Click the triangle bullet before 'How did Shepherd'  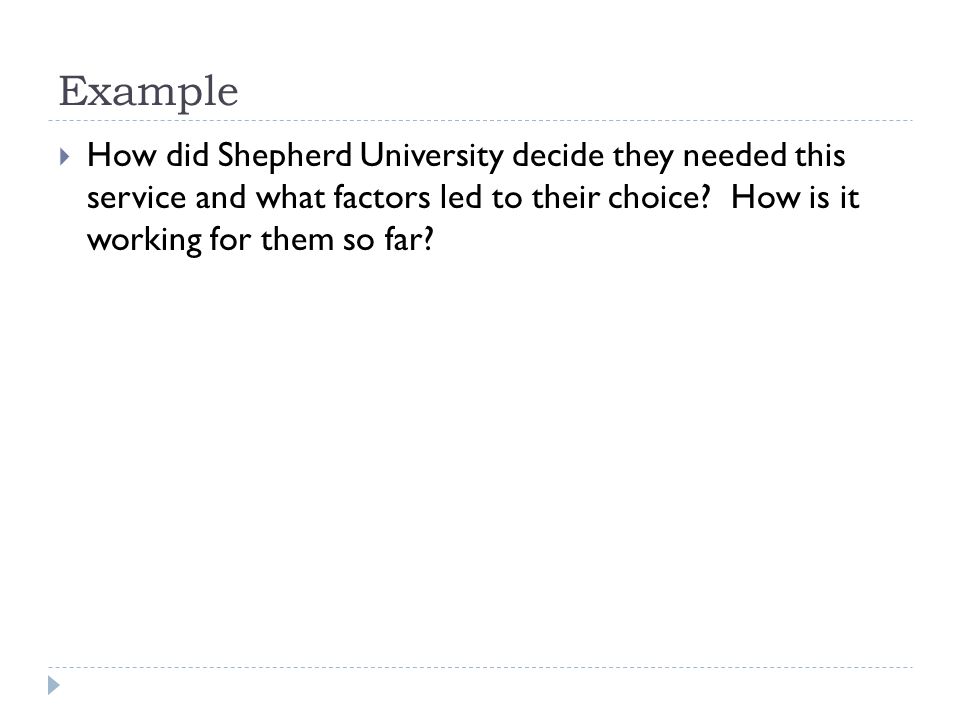point(65,157)
